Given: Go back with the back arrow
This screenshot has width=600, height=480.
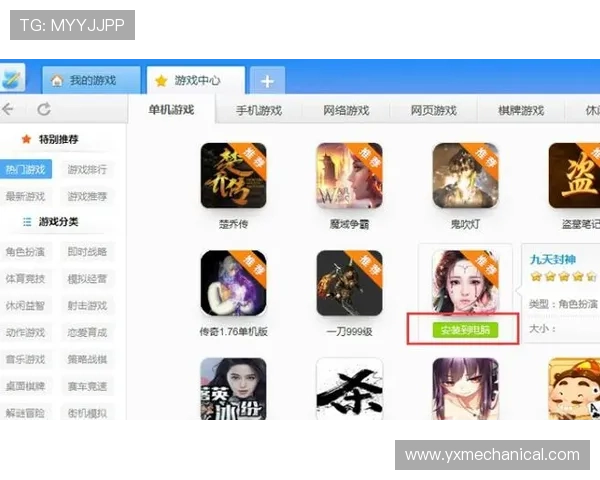Looking at the screenshot, I should (x=8, y=109).
